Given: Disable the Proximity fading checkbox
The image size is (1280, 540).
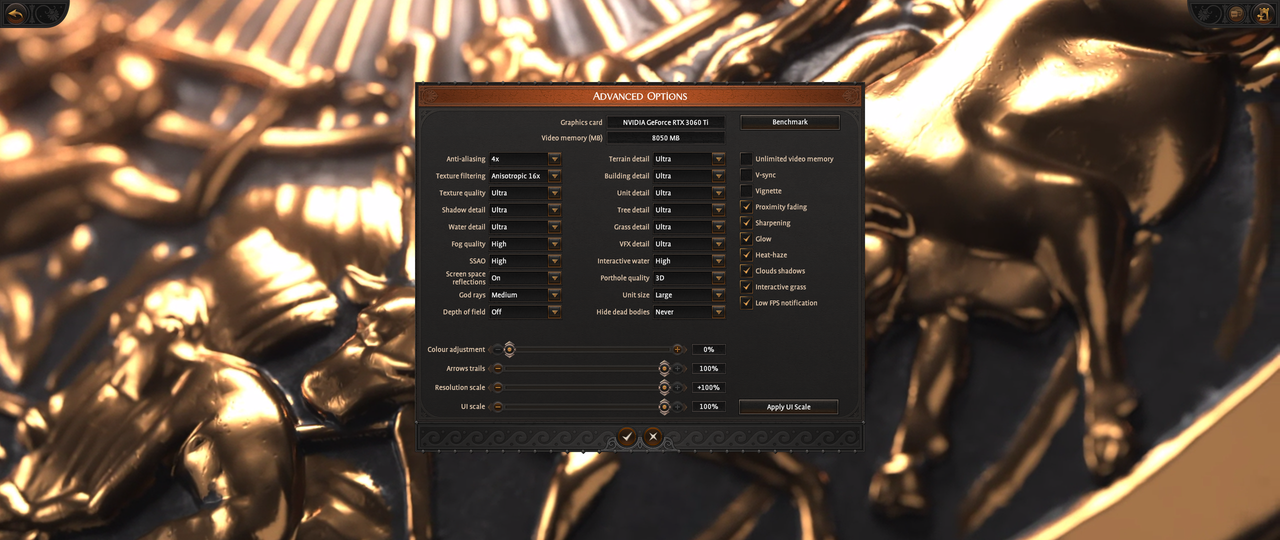Looking at the screenshot, I should (746, 207).
